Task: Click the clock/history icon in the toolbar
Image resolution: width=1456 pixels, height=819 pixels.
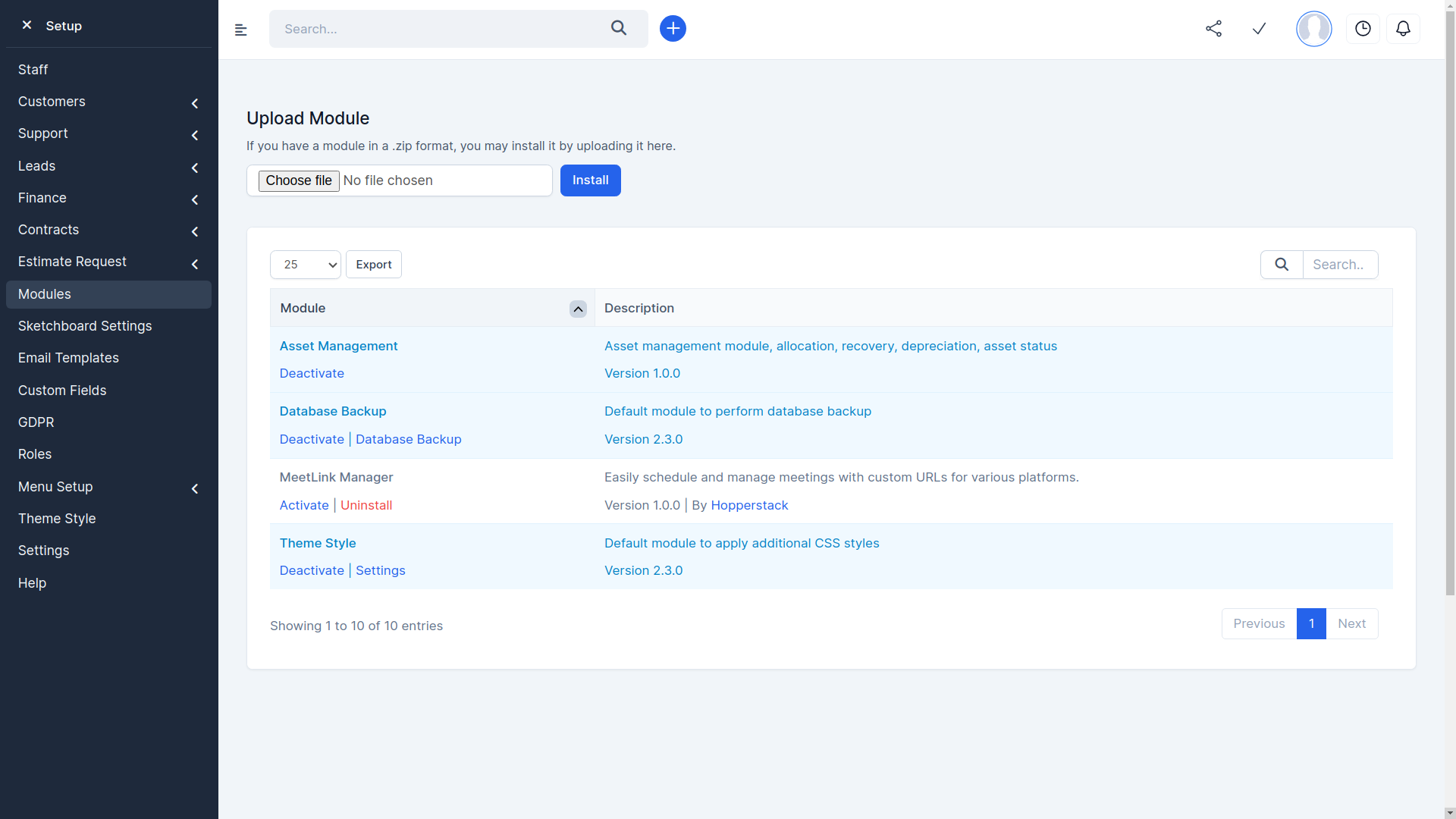Action: coord(1362,28)
